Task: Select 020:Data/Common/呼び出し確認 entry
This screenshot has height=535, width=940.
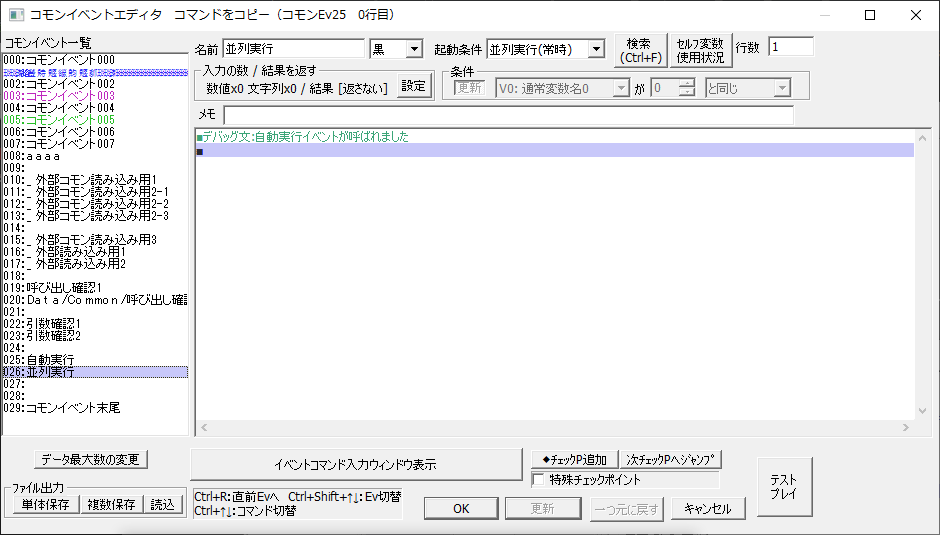Action: (x=95, y=300)
